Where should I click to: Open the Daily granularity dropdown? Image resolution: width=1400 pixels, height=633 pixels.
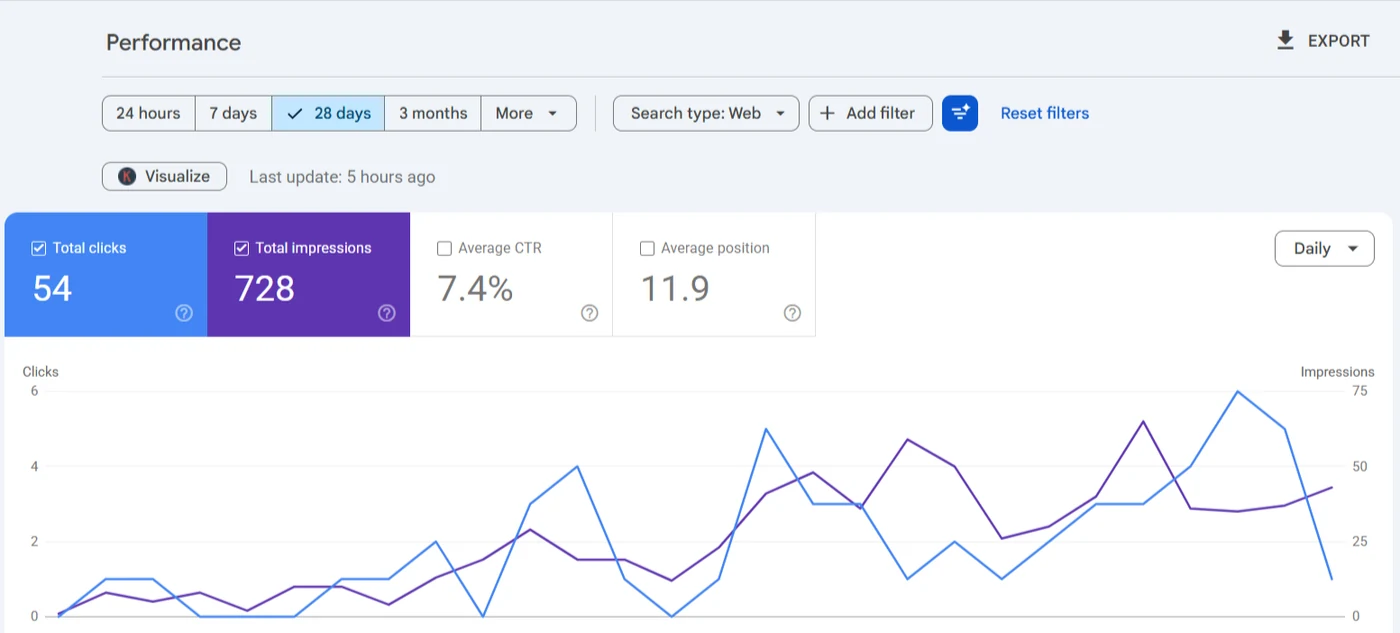pos(1324,249)
